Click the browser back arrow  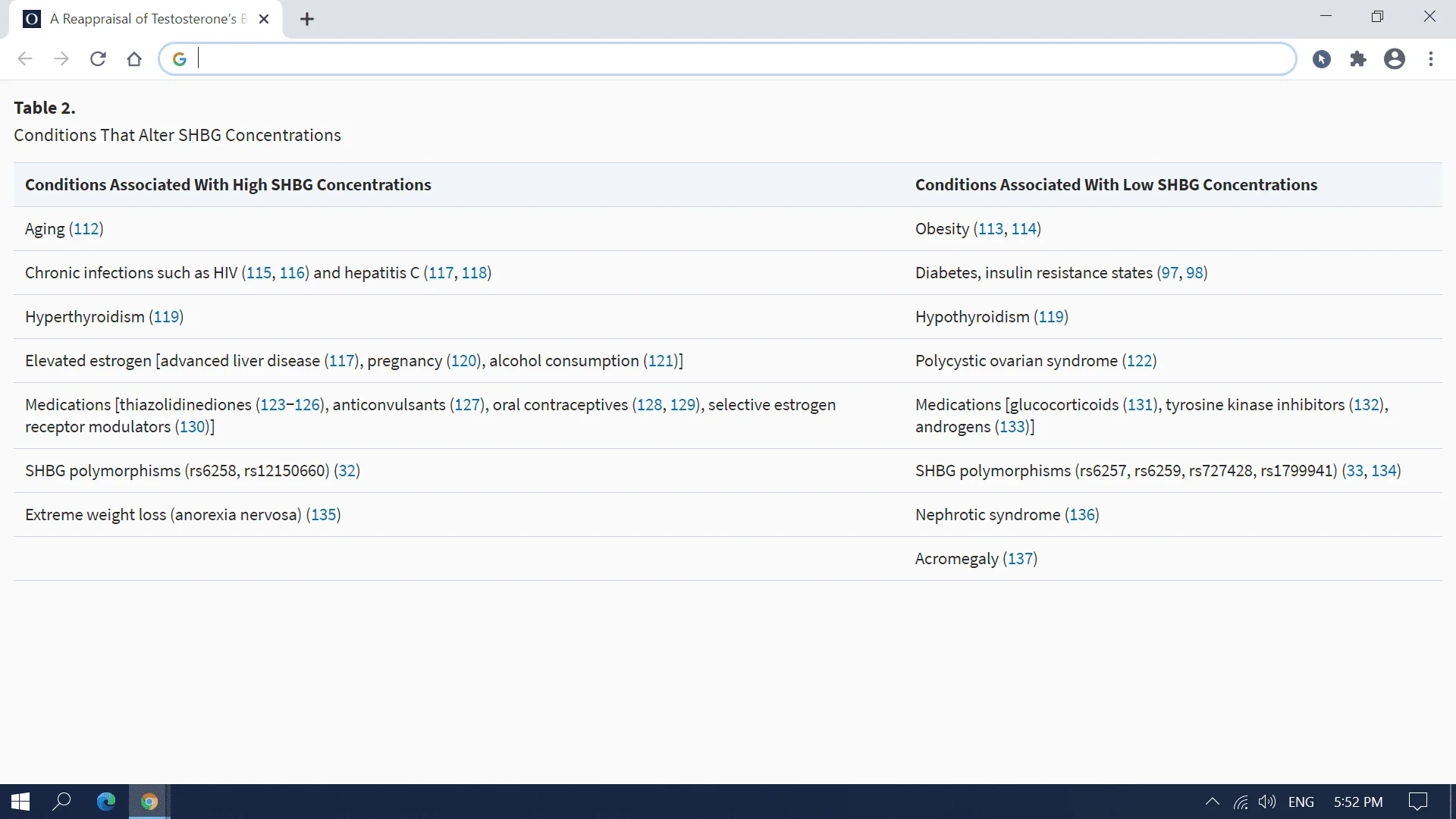coord(25,59)
